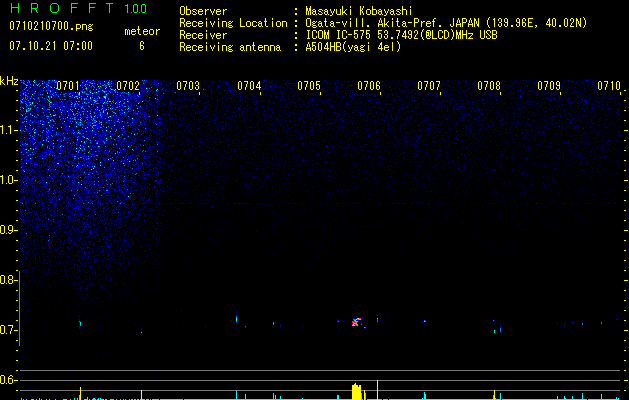
Task: Click the 0702 time marker
Action: coord(128,86)
